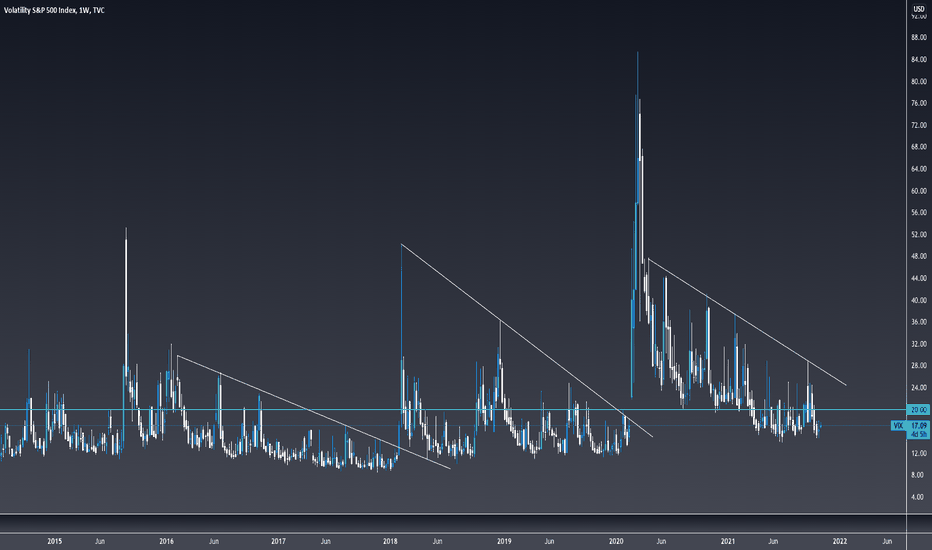Click the 52.00 price axis label
This screenshot has width=932, height=550.
pyautogui.click(x=918, y=235)
